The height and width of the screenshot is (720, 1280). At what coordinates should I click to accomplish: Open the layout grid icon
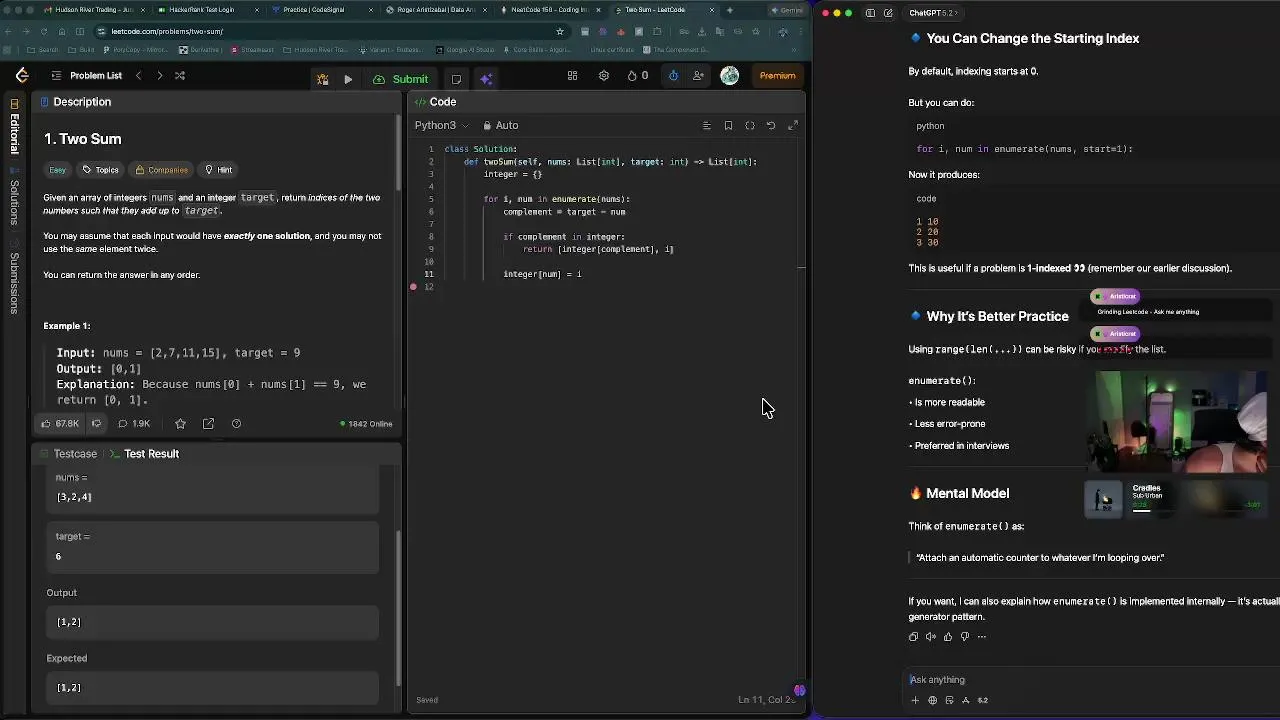click(572, 76)
